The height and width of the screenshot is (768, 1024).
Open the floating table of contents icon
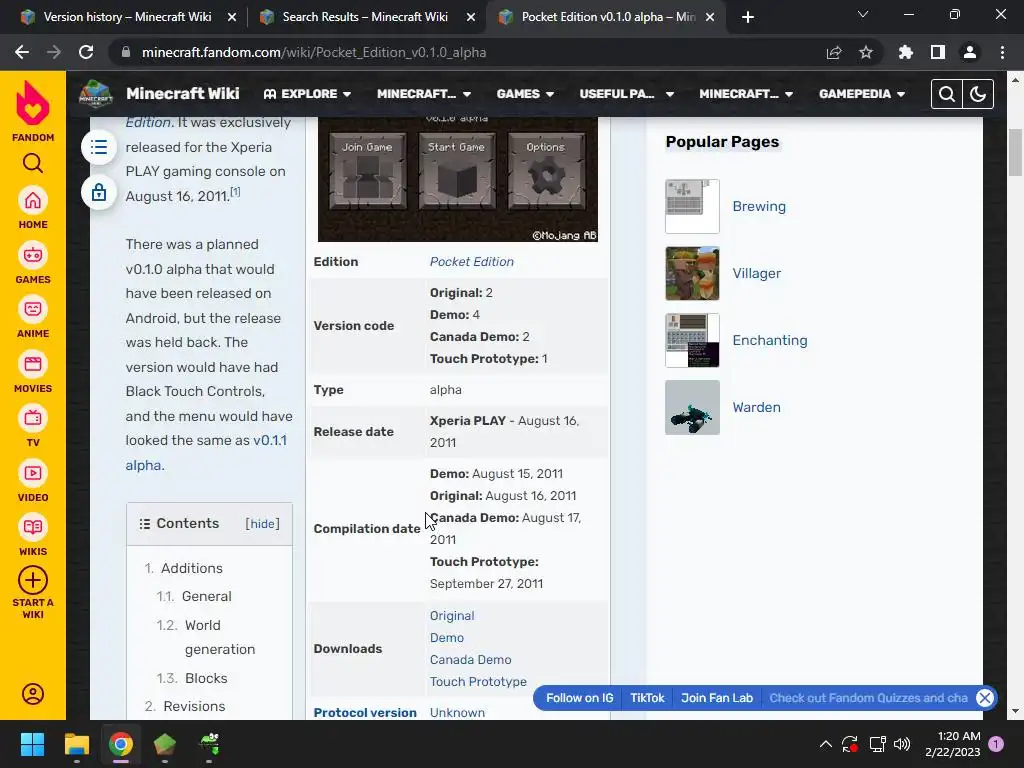click(x=99, y=147)
